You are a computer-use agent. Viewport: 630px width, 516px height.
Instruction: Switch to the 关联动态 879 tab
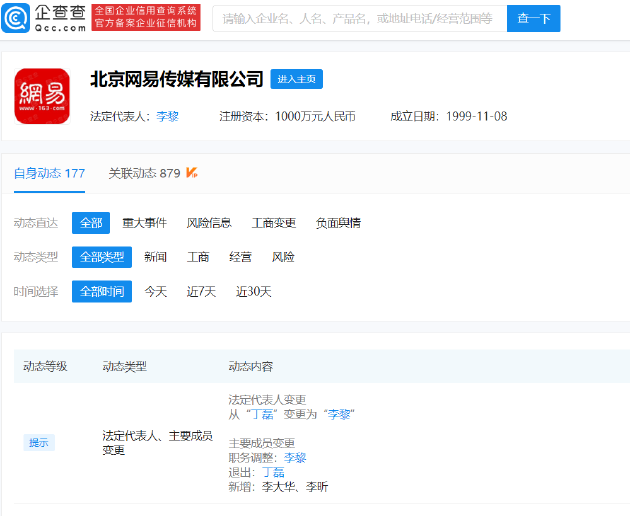tap(144, 173)
